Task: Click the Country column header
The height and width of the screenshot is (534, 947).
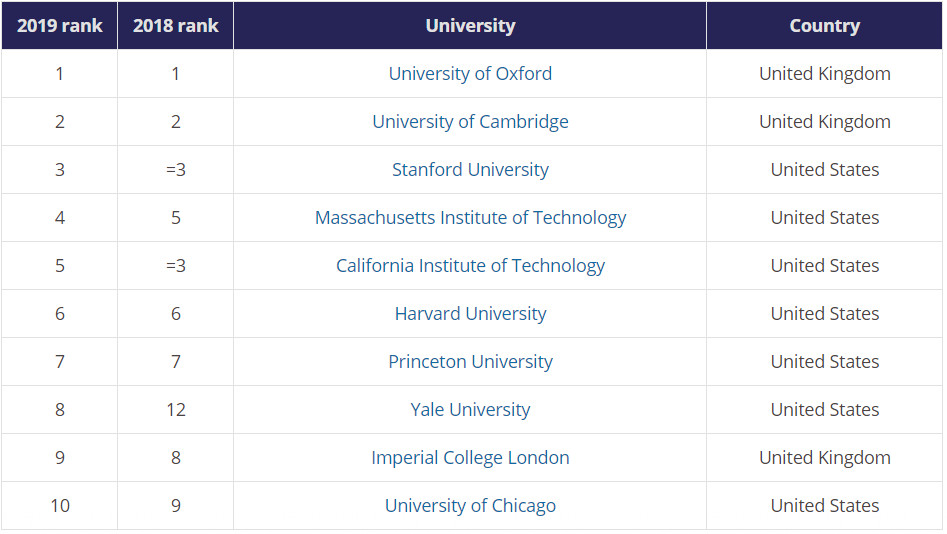Action: tap(824, 26)
